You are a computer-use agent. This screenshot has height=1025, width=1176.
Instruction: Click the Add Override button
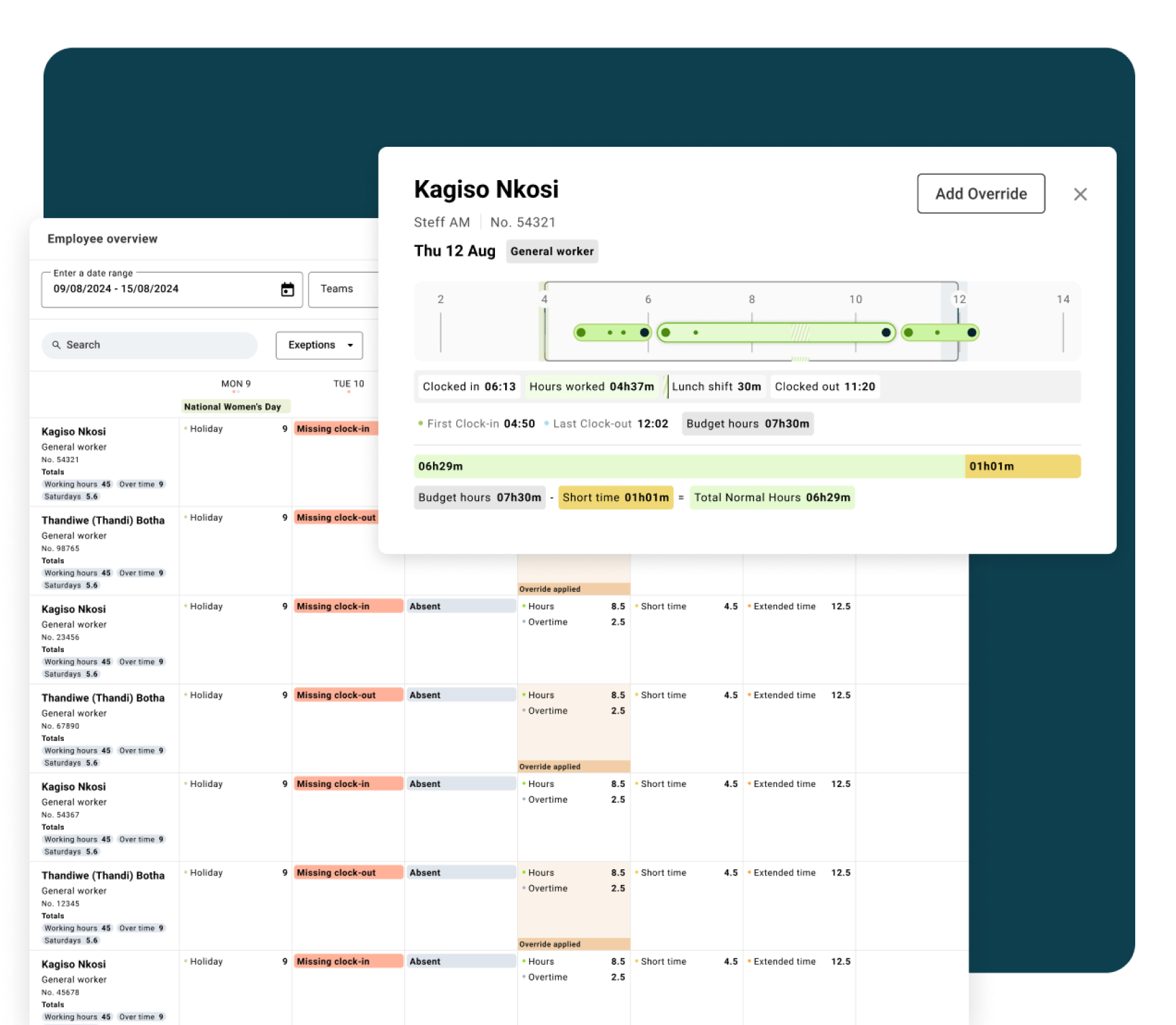click(x=981, y=194)
